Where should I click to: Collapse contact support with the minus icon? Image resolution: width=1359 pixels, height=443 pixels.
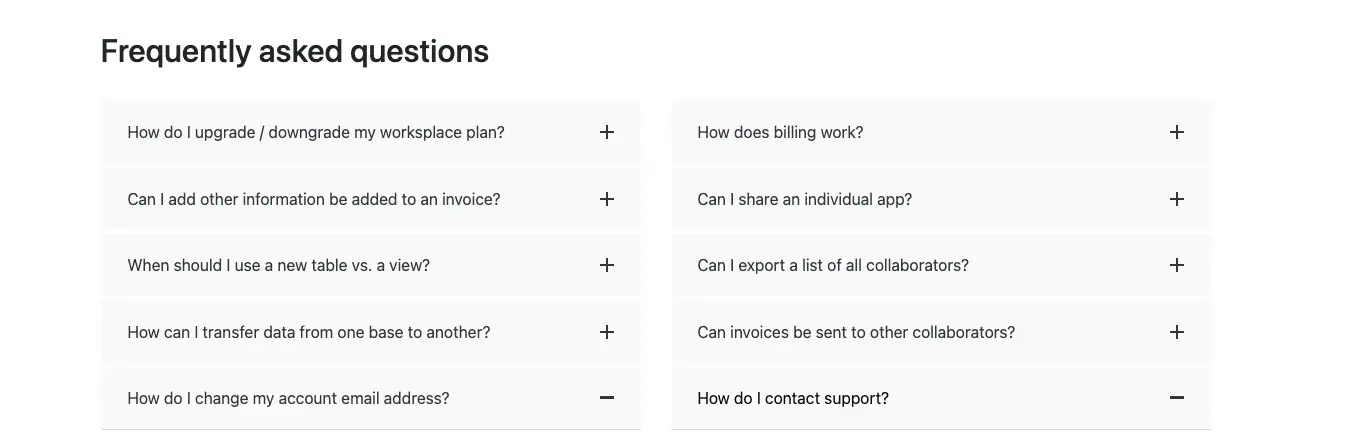point(1177,398)
